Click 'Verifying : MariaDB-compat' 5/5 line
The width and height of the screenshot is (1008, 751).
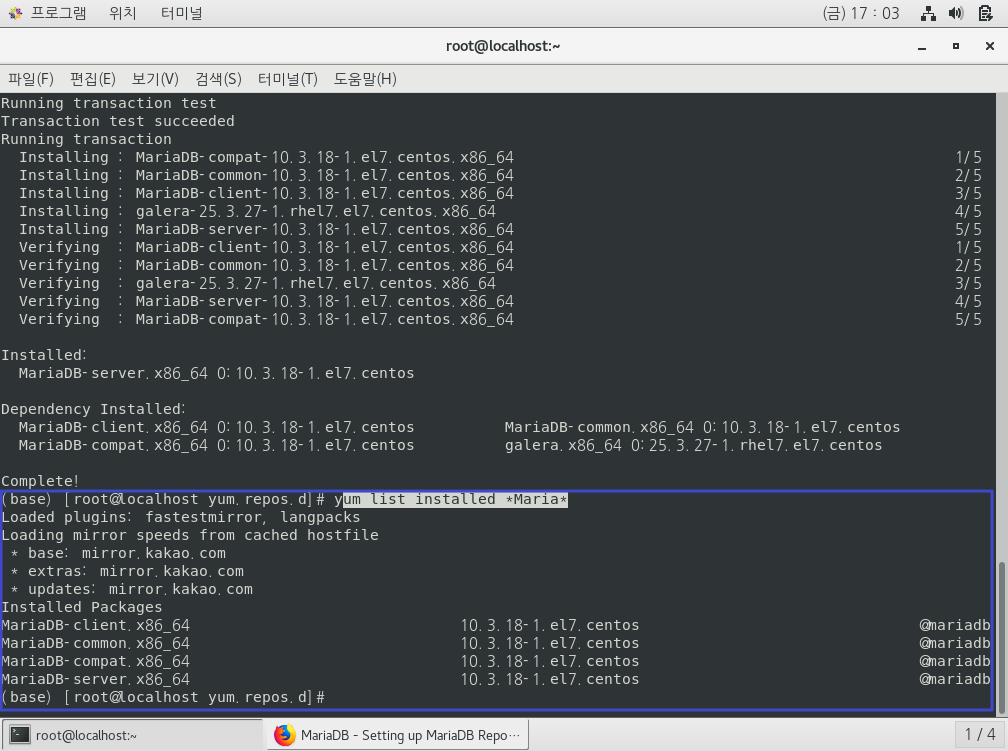click(x=266, y=319)
